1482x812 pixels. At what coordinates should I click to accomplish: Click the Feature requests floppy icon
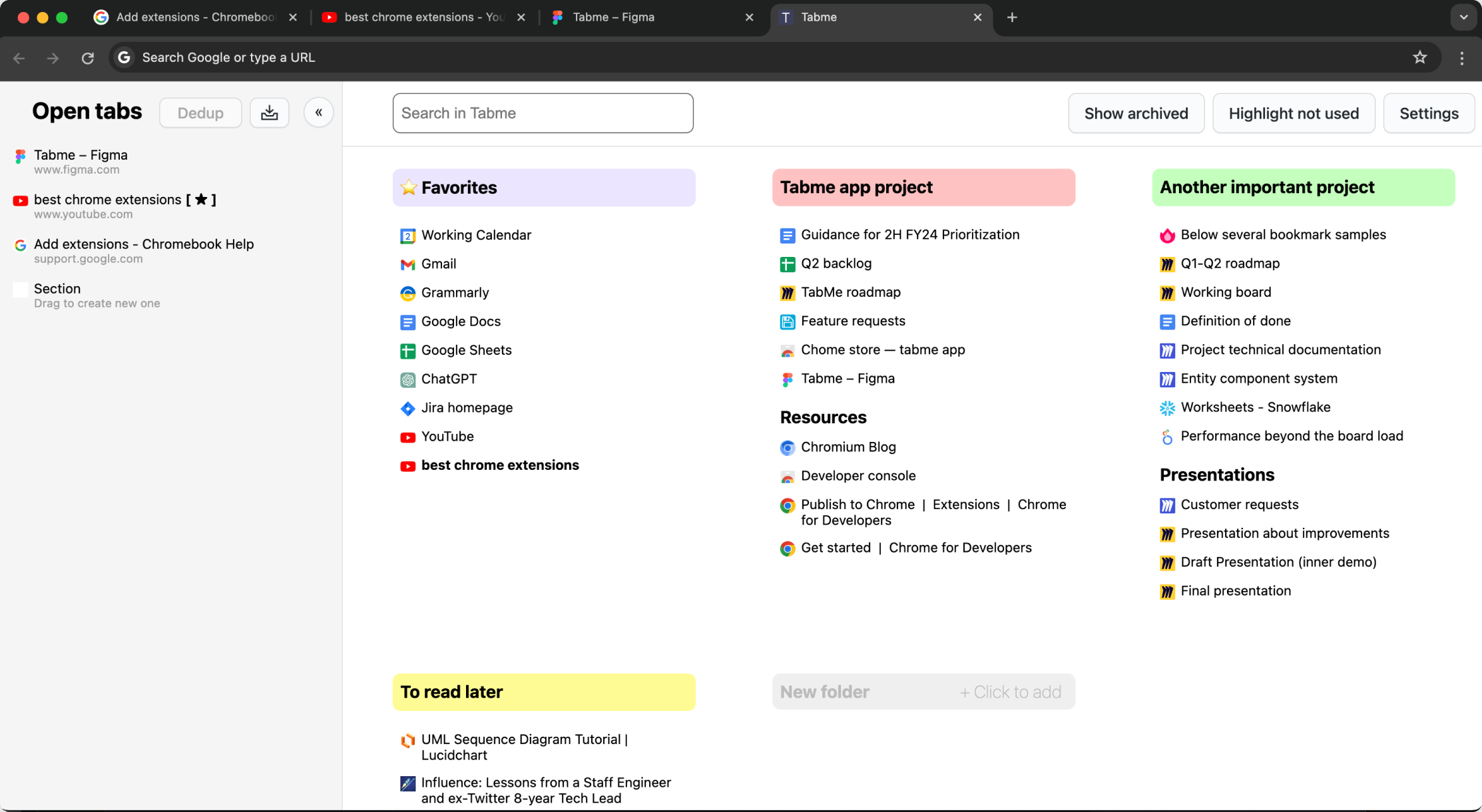787,321
